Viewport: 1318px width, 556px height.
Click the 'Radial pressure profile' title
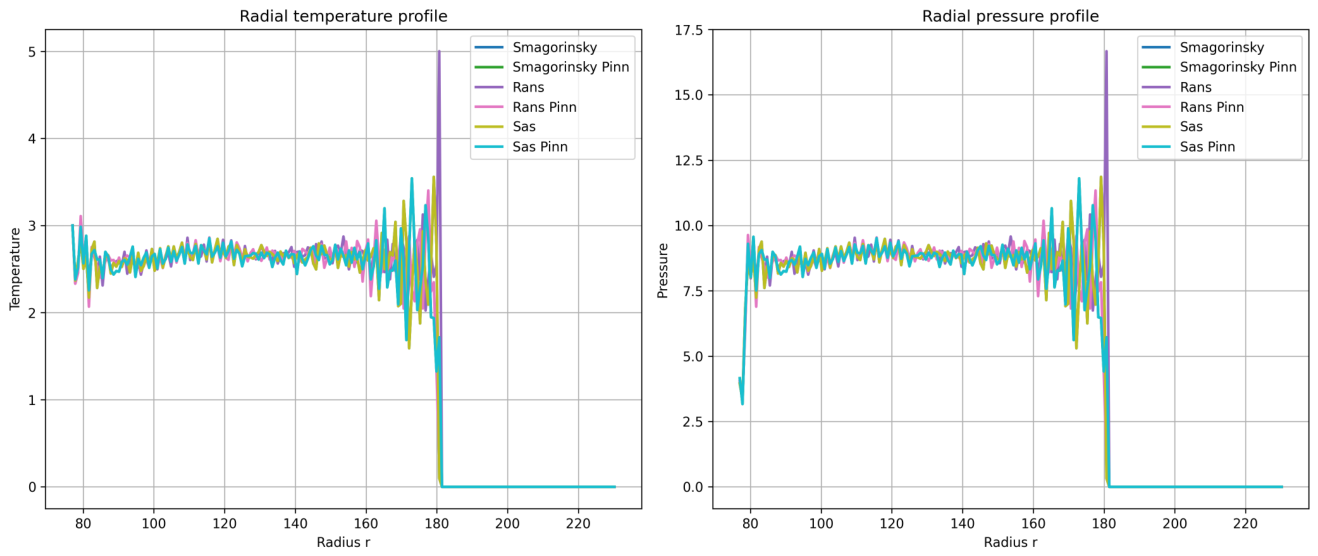click(x=1010, y=16)
